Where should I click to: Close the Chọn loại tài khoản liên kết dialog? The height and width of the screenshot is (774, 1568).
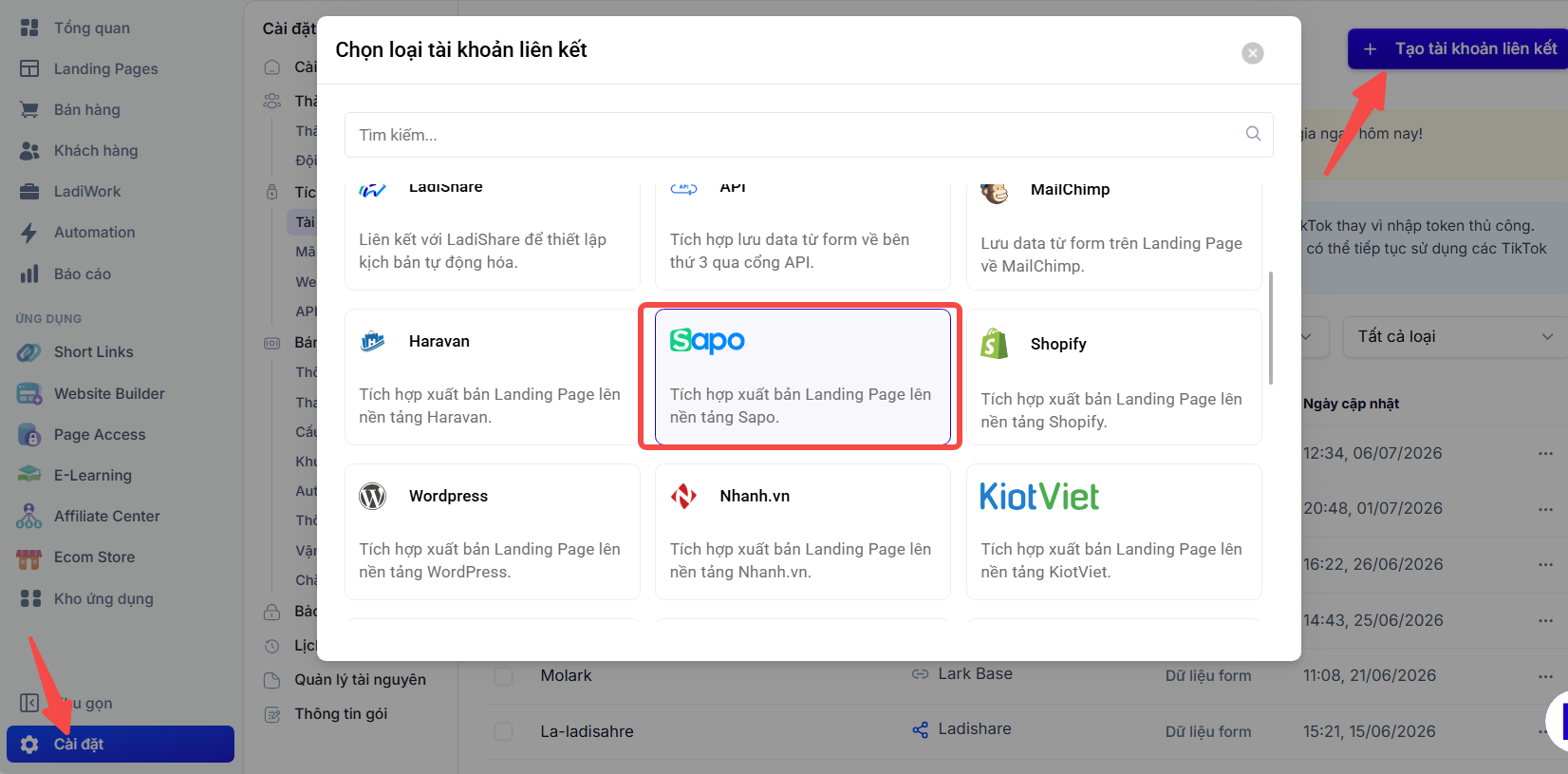(1253, 53)
